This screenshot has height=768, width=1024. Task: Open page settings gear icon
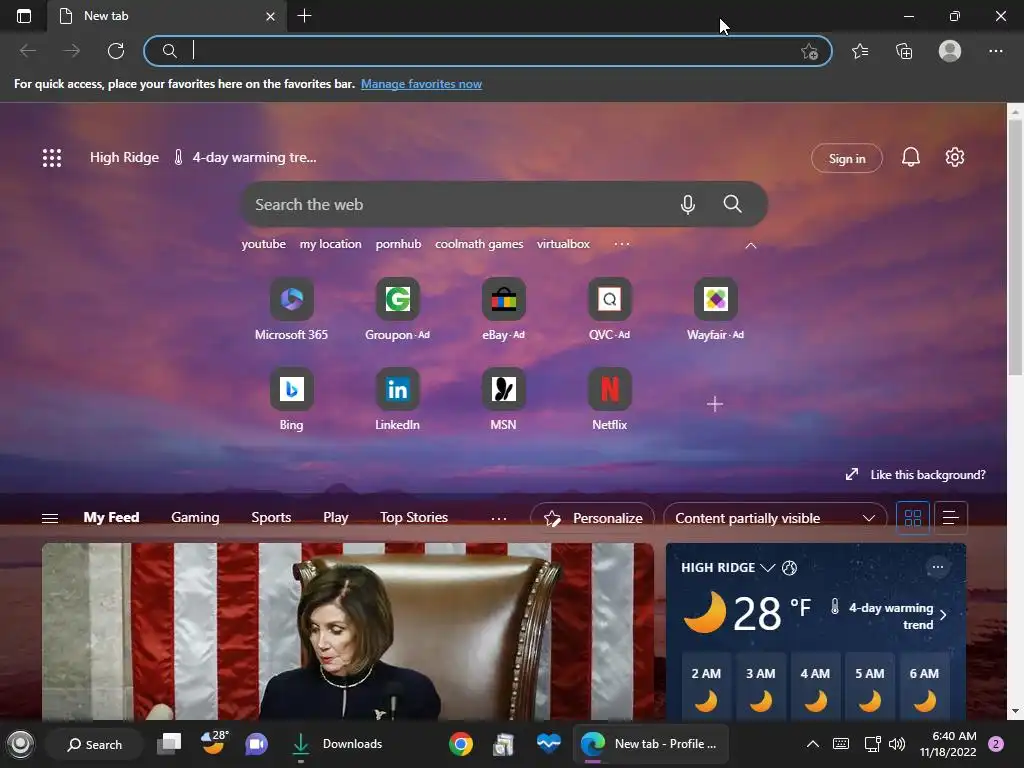(955, 157)
